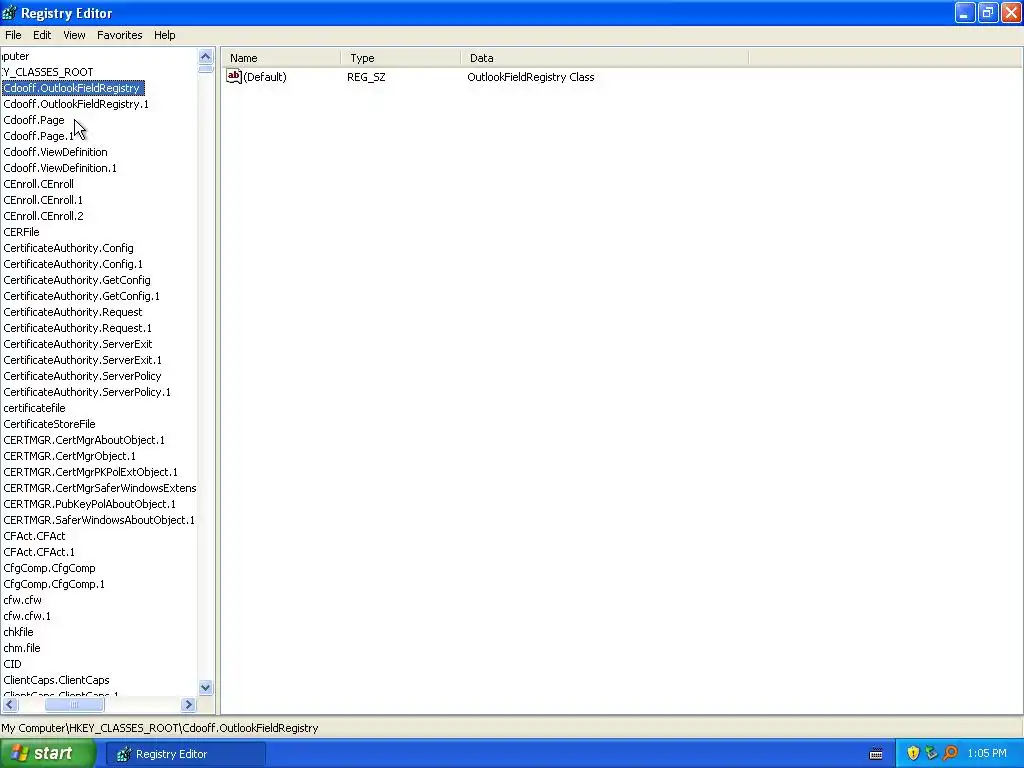Select CERTMGR.SaferWindowsAboutObject.1 key
The width and height of the screenshot is (1024, 768).
tap(99, 520)
